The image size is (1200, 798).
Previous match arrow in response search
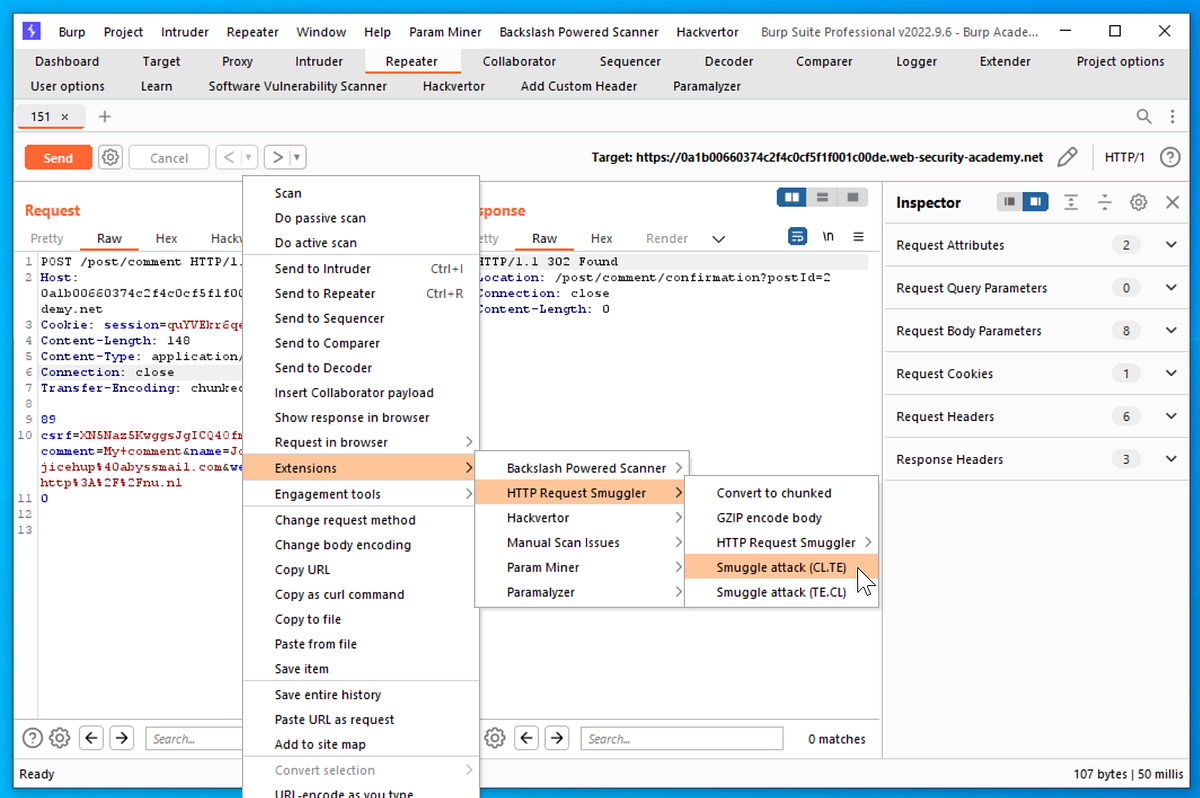pos(527,738)
